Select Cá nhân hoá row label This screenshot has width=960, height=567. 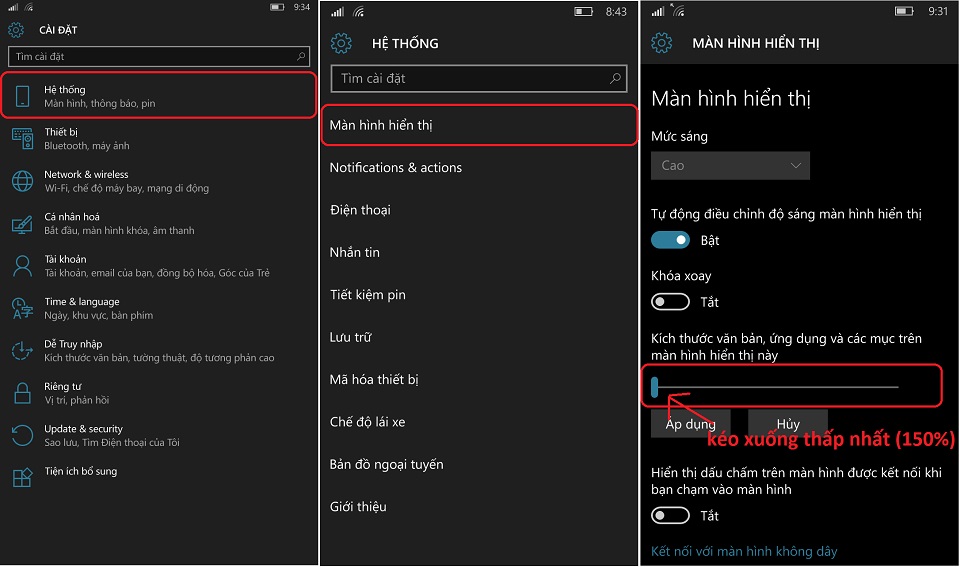(x=72, y=217)
